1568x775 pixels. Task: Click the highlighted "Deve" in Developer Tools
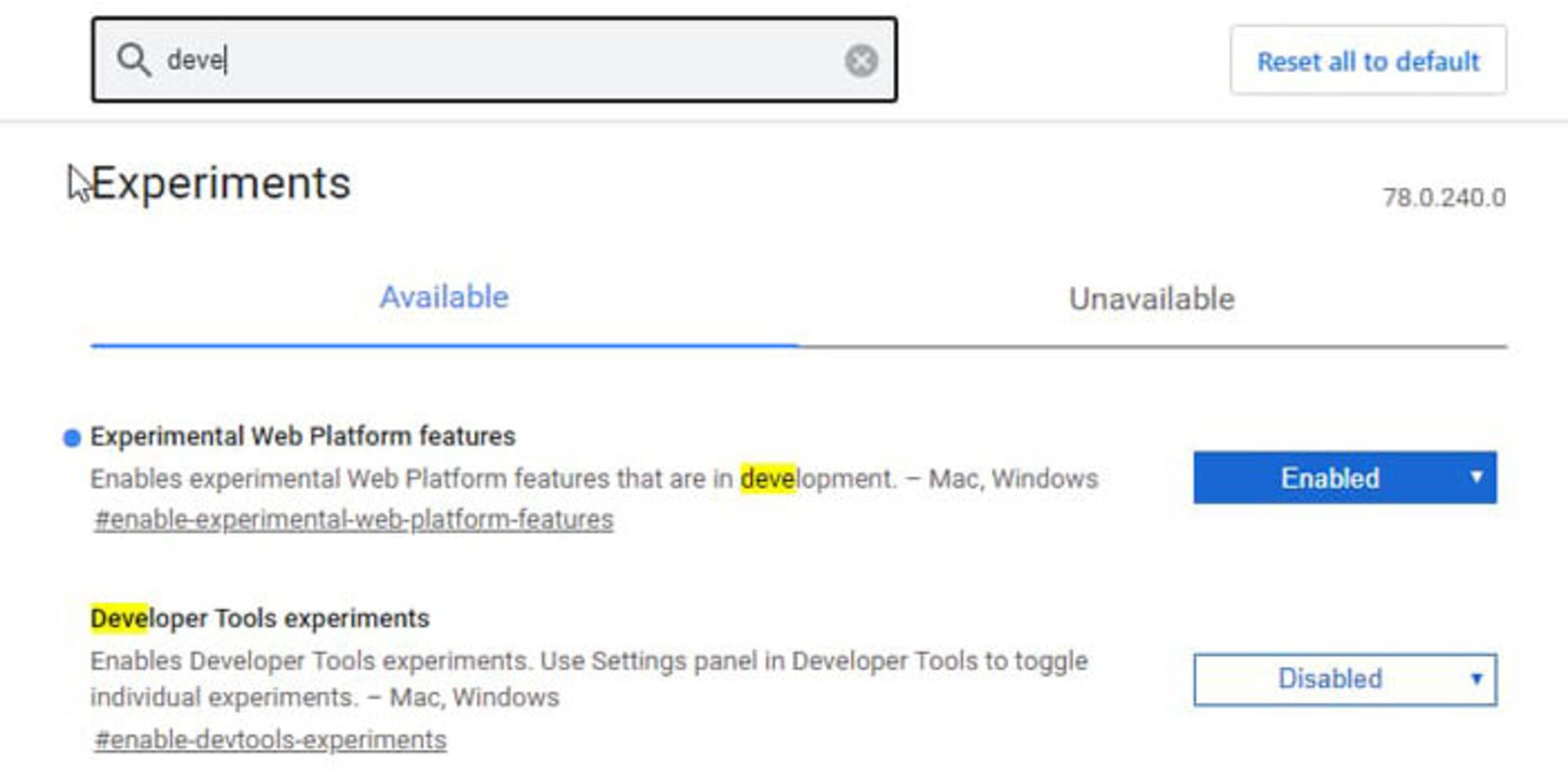coord(119,619)
